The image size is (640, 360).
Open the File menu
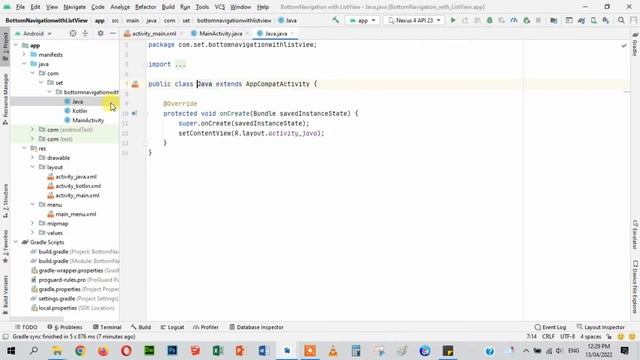click(20, 7)
